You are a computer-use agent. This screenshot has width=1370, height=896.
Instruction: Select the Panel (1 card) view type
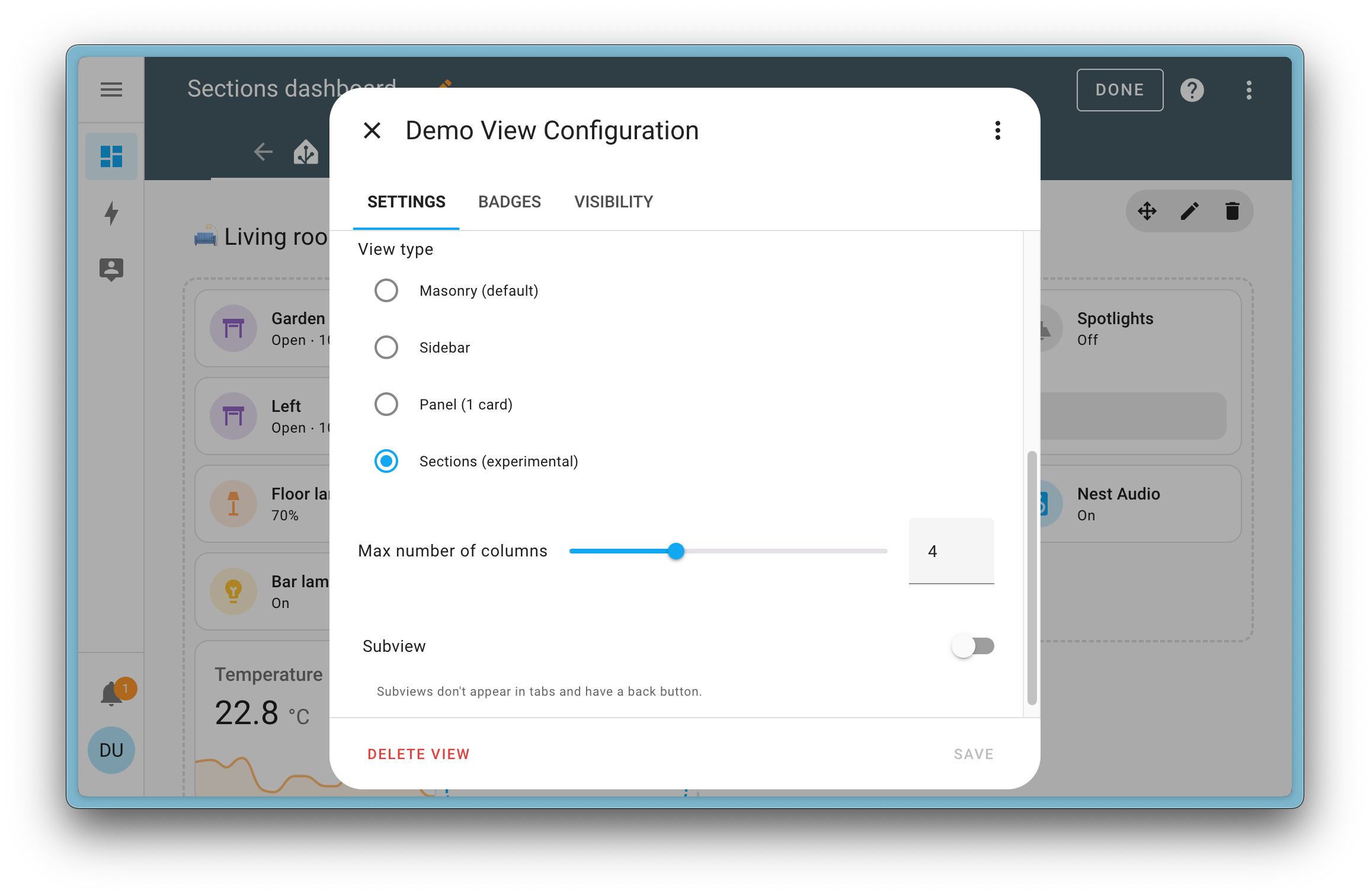pyautogui.click(x=385, y=404)
